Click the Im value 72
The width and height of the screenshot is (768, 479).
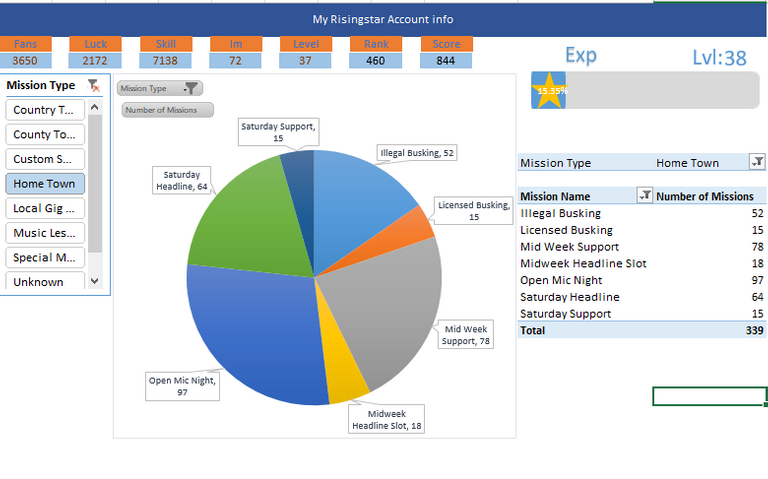click(236, 61)
